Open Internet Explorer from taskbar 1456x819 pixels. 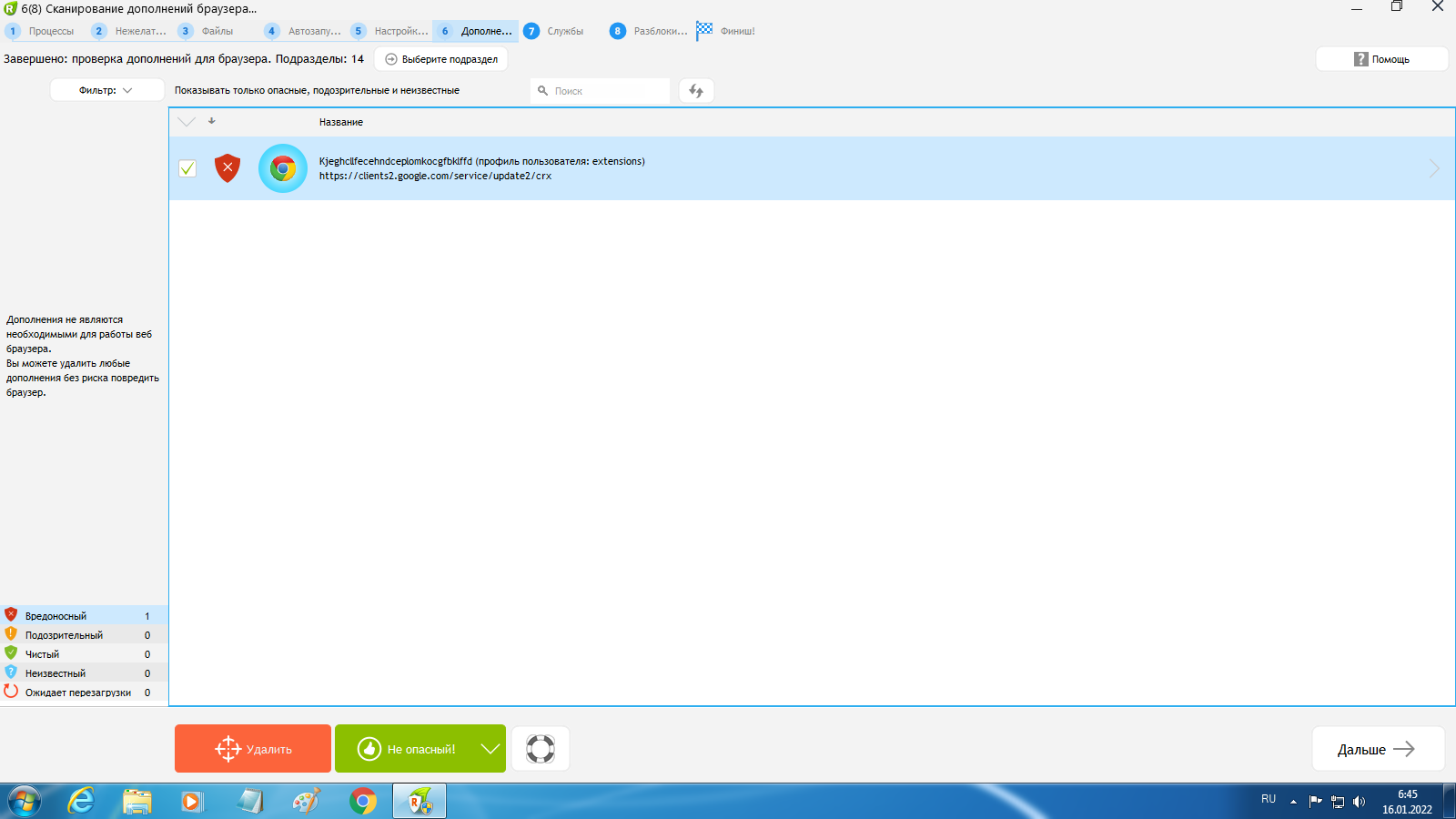[x=82, y=801]
